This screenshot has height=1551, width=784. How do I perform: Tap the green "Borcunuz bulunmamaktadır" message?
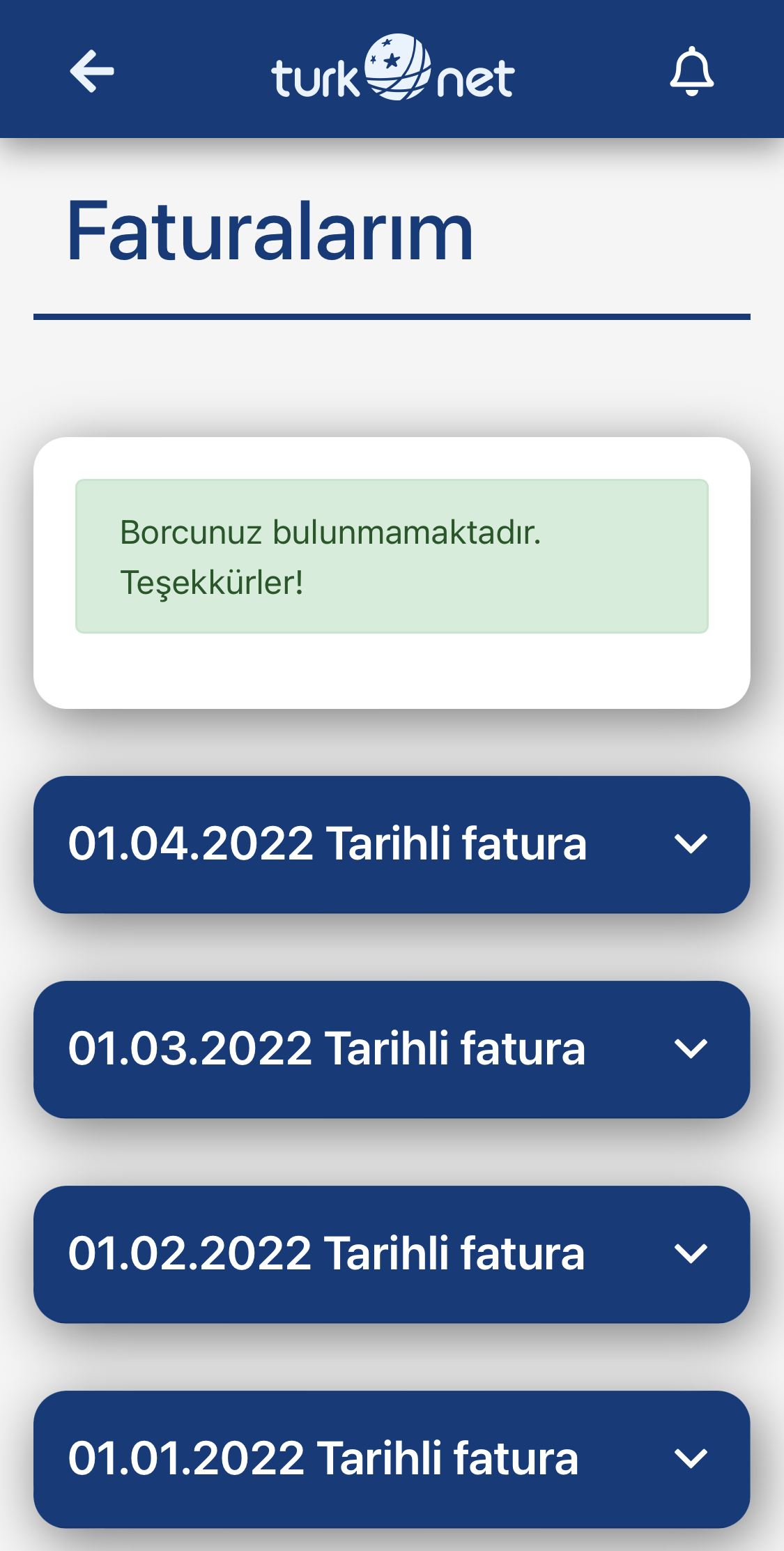pos(392,556)
